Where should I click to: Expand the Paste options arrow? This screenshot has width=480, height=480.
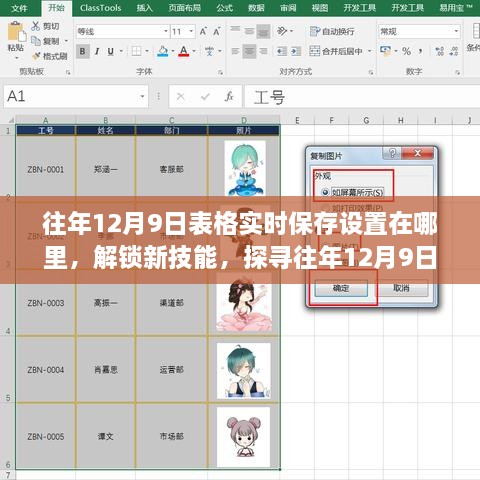(16, 58)
